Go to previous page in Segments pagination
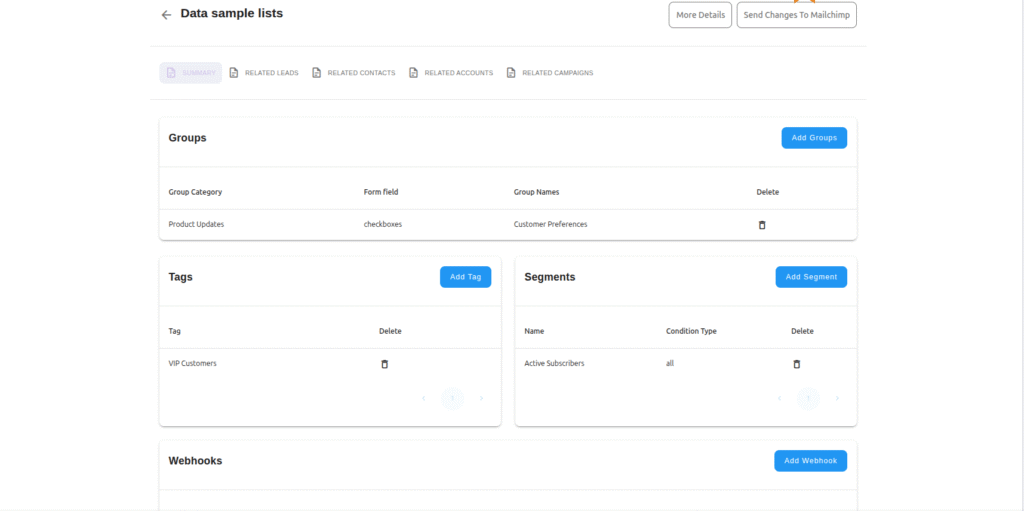The image size is (1024, 511). click(779, 398)
